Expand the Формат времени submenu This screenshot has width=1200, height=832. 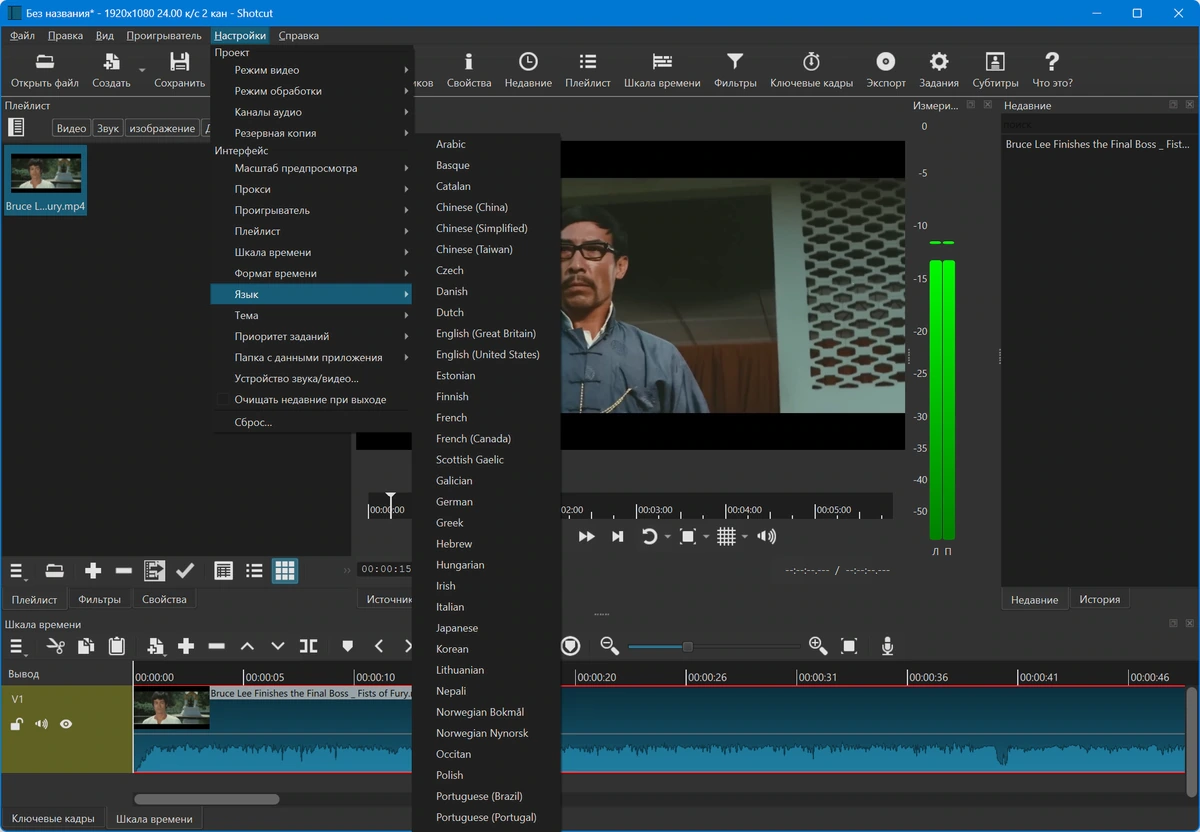pos(312,273)
